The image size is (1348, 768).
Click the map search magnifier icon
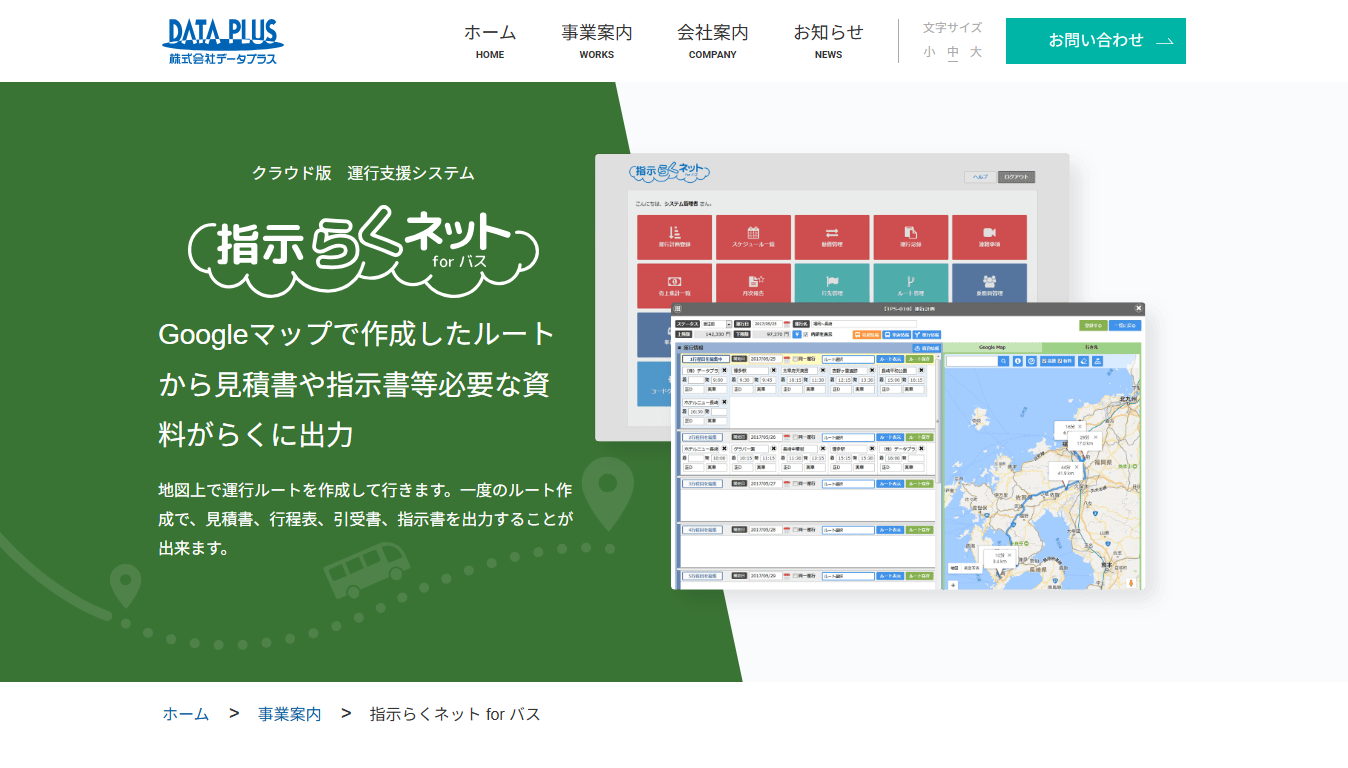1003,361
